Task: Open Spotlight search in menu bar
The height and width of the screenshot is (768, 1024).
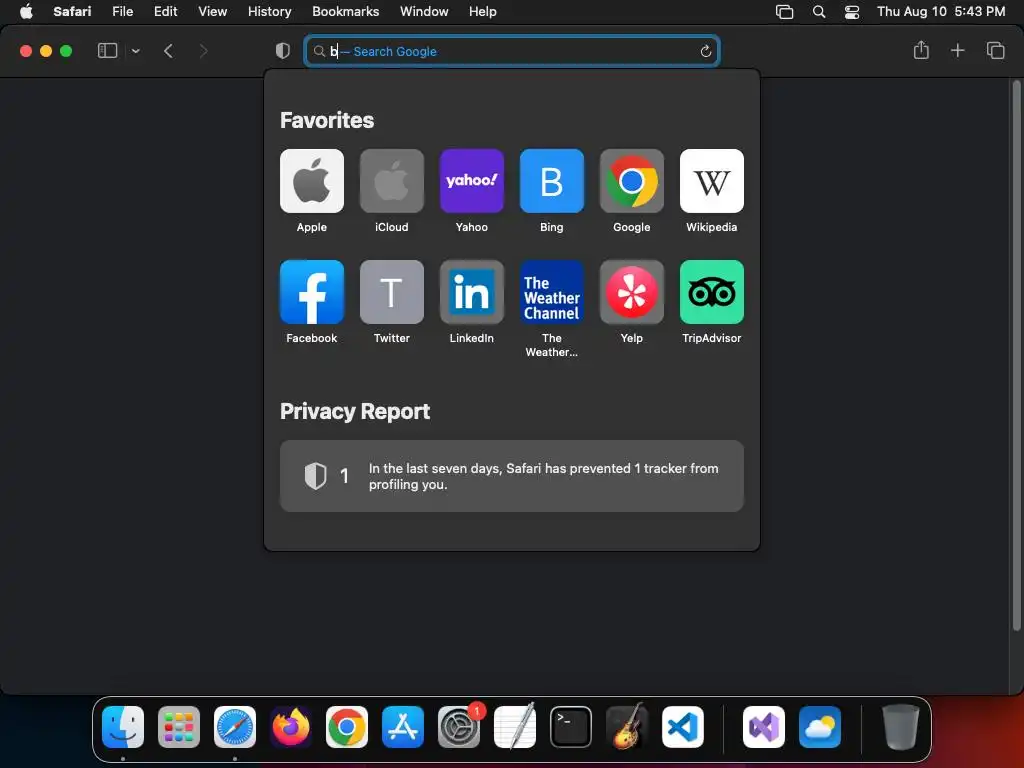Action: pos(818,12)
